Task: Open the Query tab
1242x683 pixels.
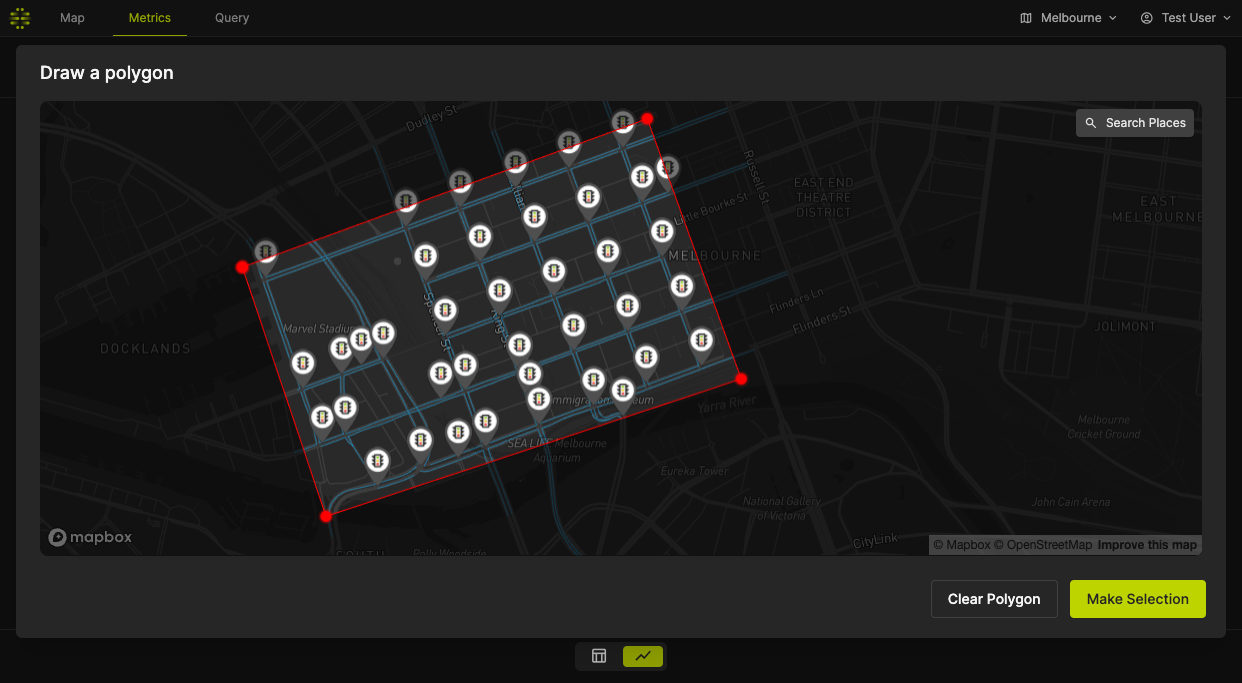Action: (232, 18)
